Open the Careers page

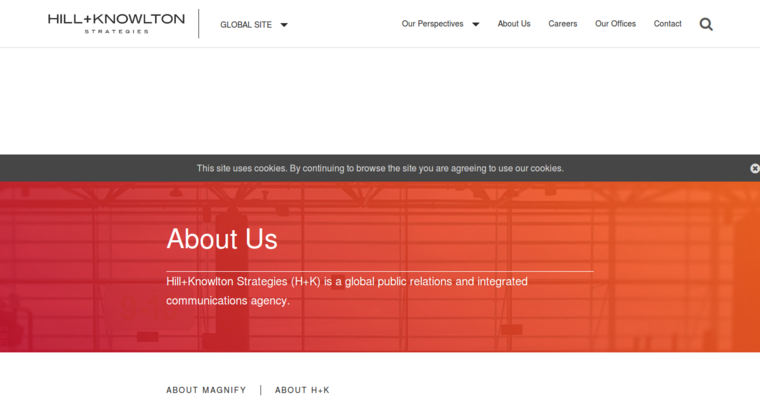tap(563, 24)
